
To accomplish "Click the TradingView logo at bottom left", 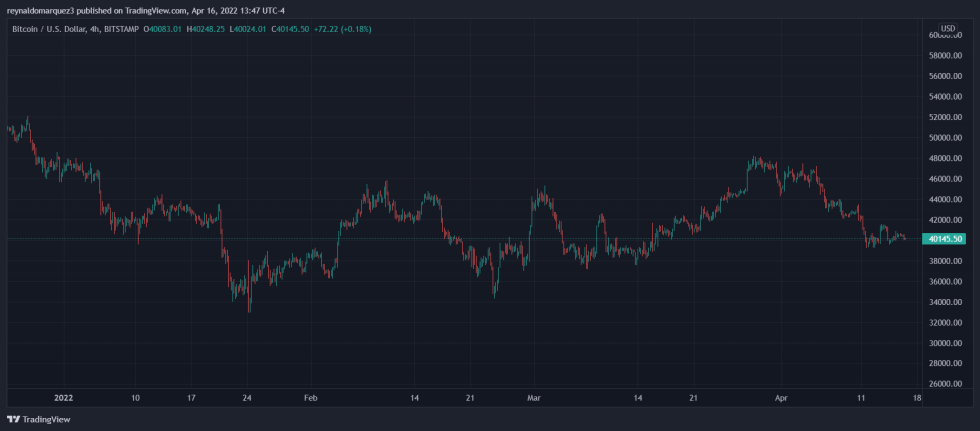I will (x=39, y=420).
